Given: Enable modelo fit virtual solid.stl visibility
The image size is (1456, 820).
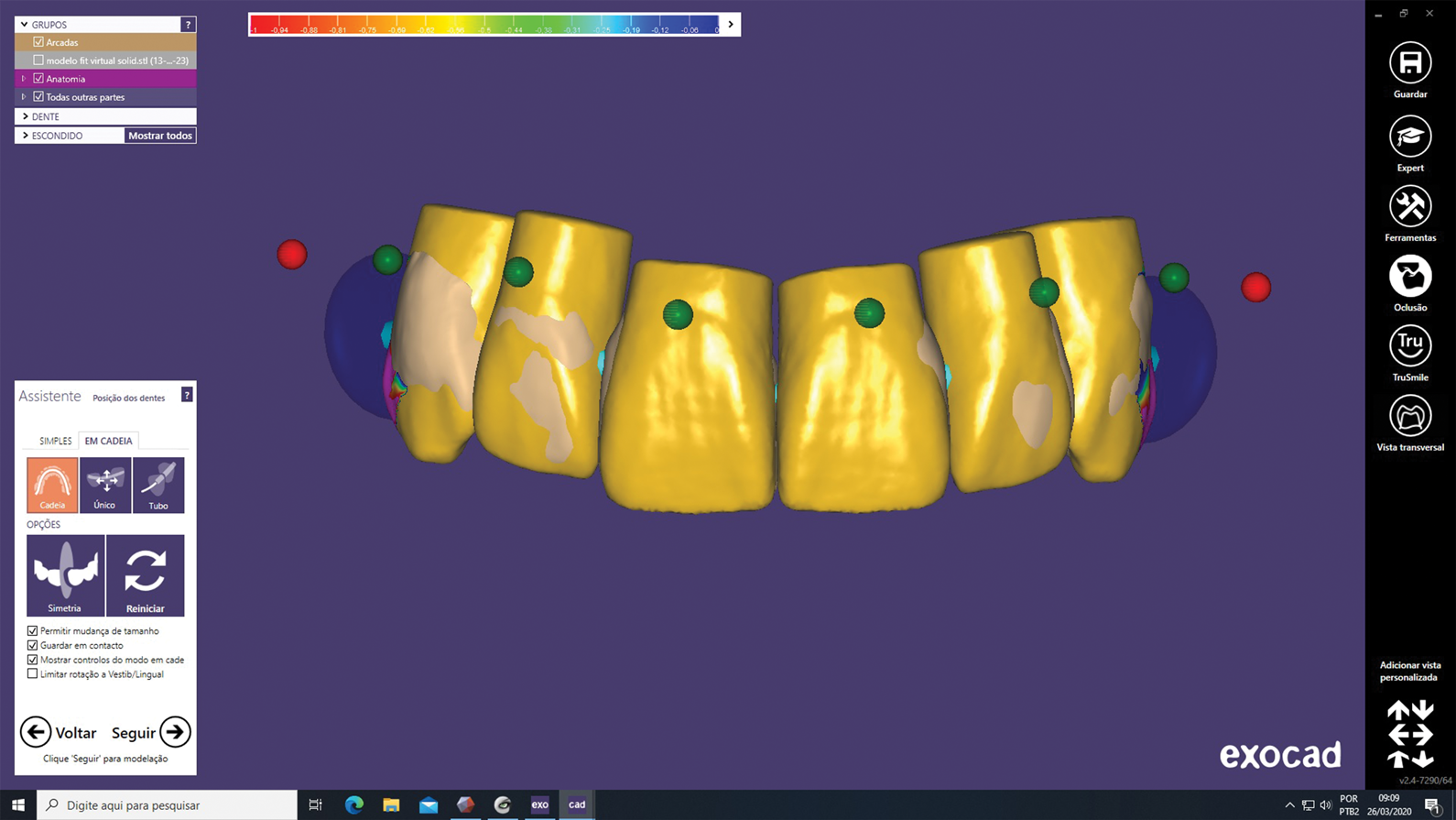Looking at the screenshot, I should [x=38, y=60].
